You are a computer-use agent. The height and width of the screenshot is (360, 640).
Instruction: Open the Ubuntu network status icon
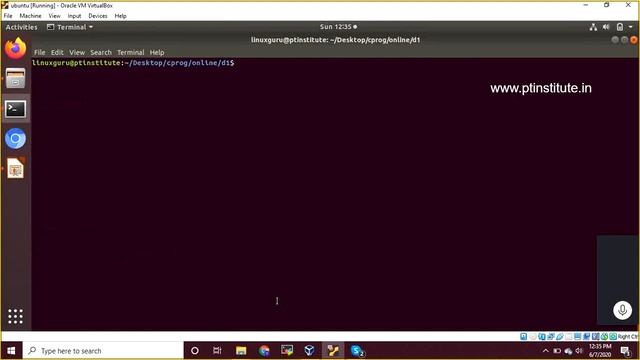(x=593, y=27)
